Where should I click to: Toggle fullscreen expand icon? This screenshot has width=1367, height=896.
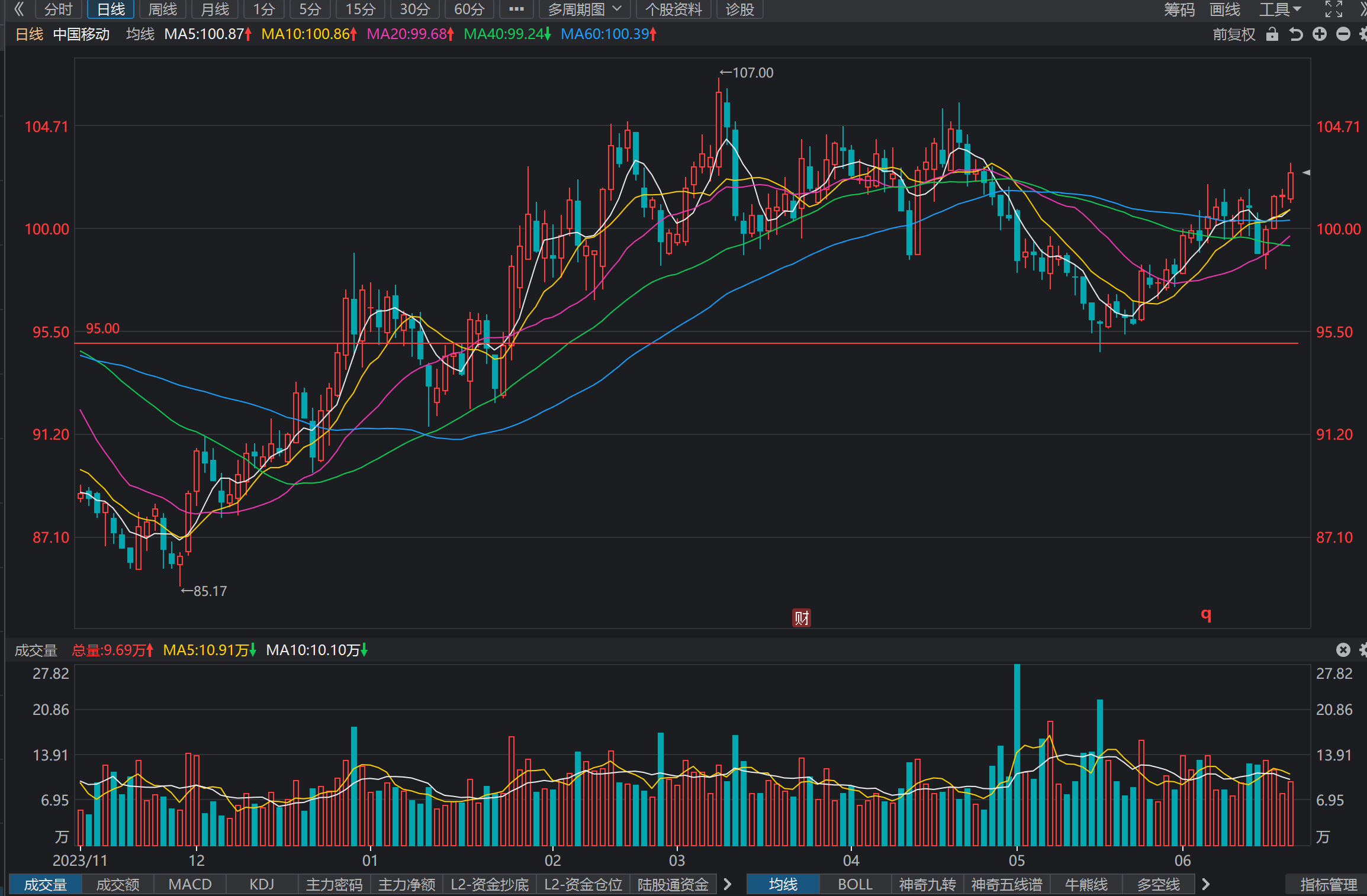tap(1333, 9)
